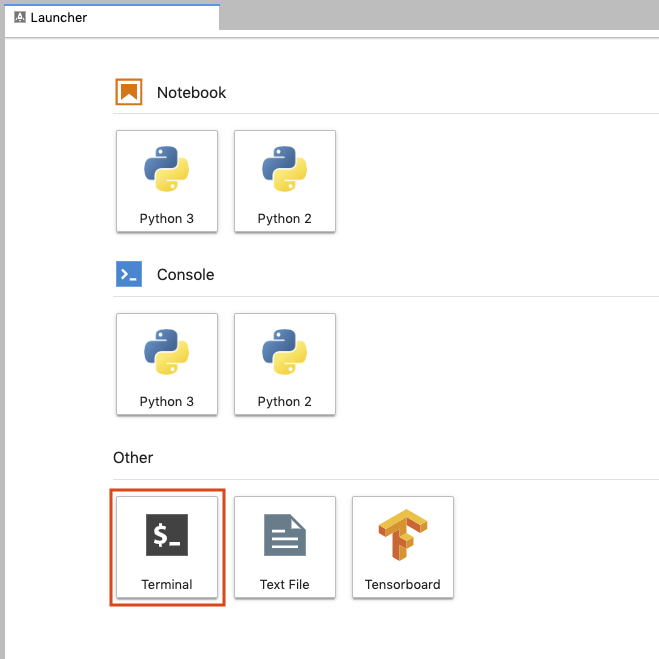Image resolution: width=659 pixels, height=659 pixels.
Task: Launch a Python 2 notebook
Action: coord(285,181)
